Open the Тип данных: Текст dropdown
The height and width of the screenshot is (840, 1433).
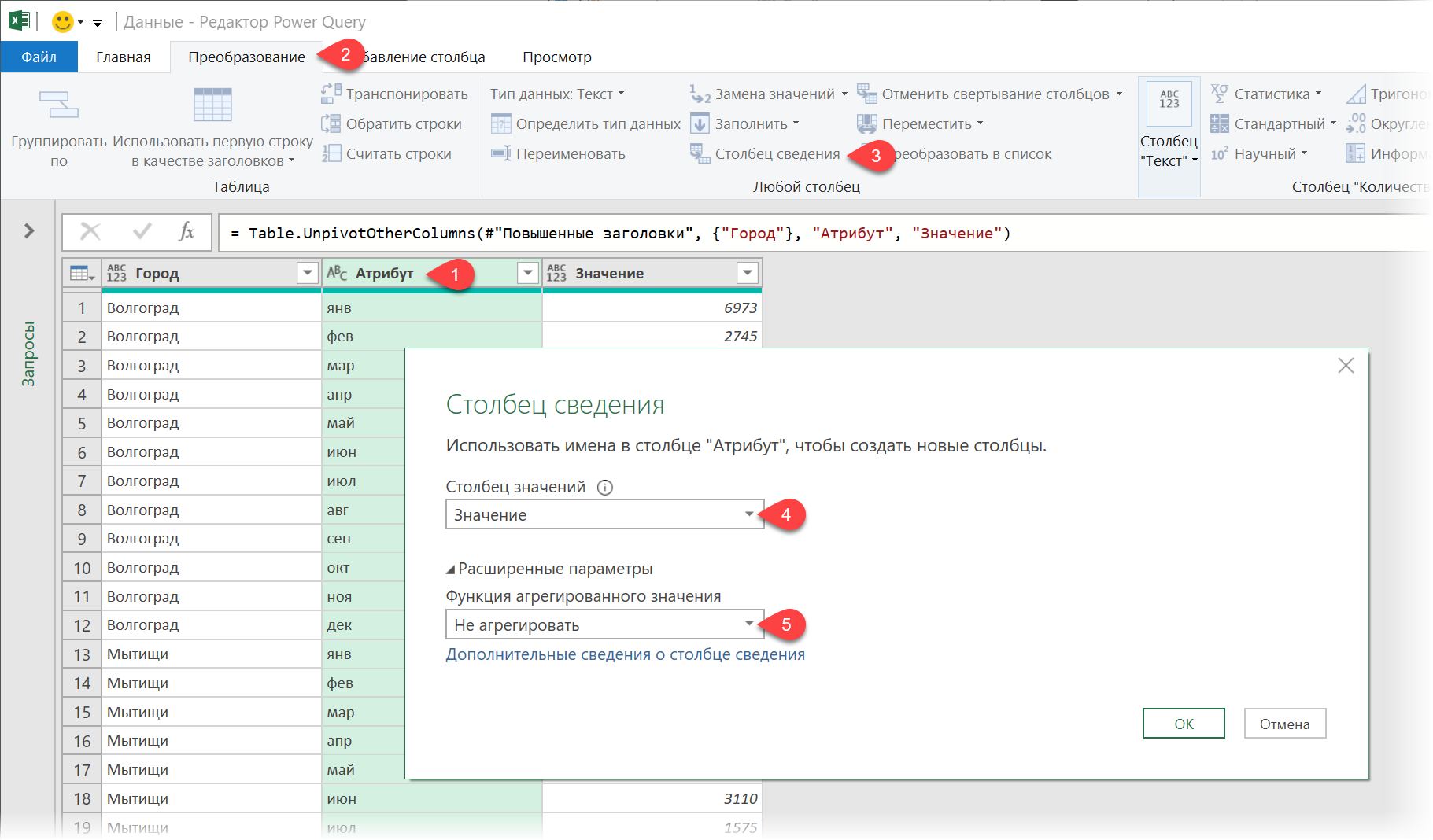(x=557, y=94)
